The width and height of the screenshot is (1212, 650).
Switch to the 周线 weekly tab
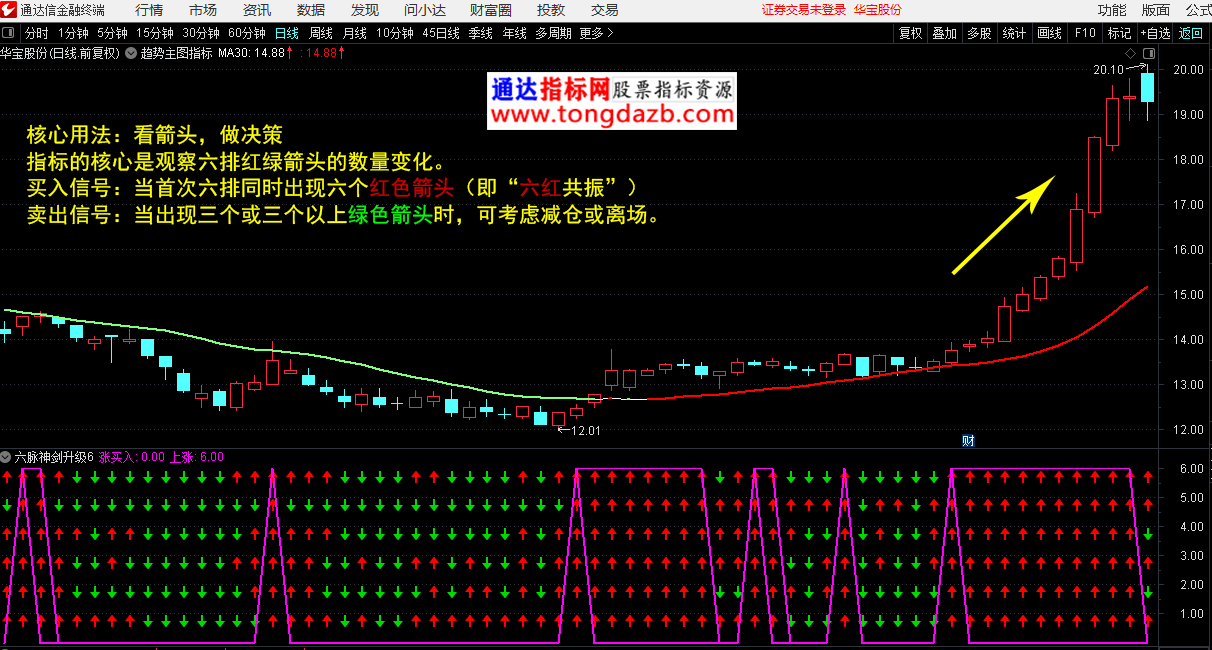click(x=321, y=33)
